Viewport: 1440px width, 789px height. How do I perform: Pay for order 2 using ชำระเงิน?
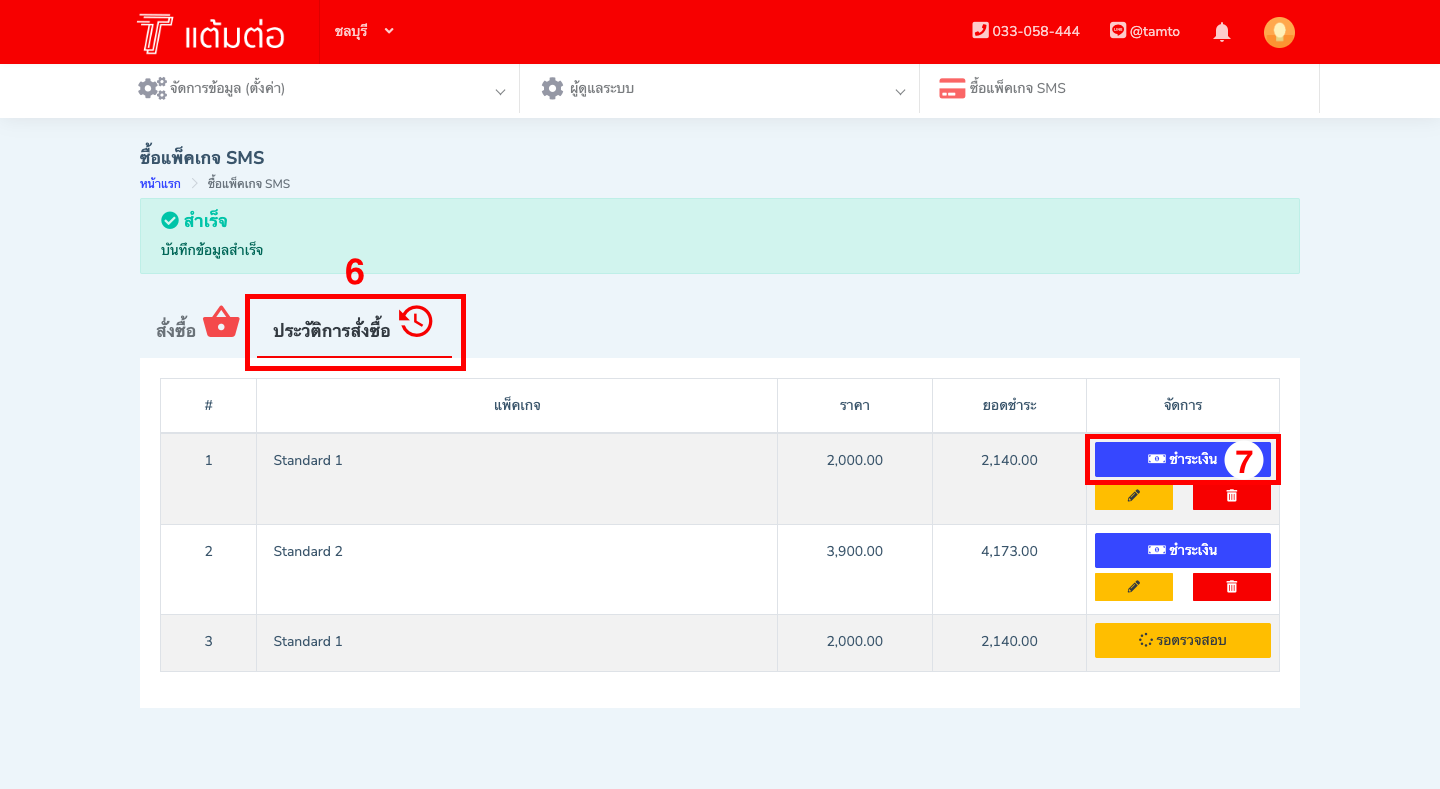tap(1183, 550)
